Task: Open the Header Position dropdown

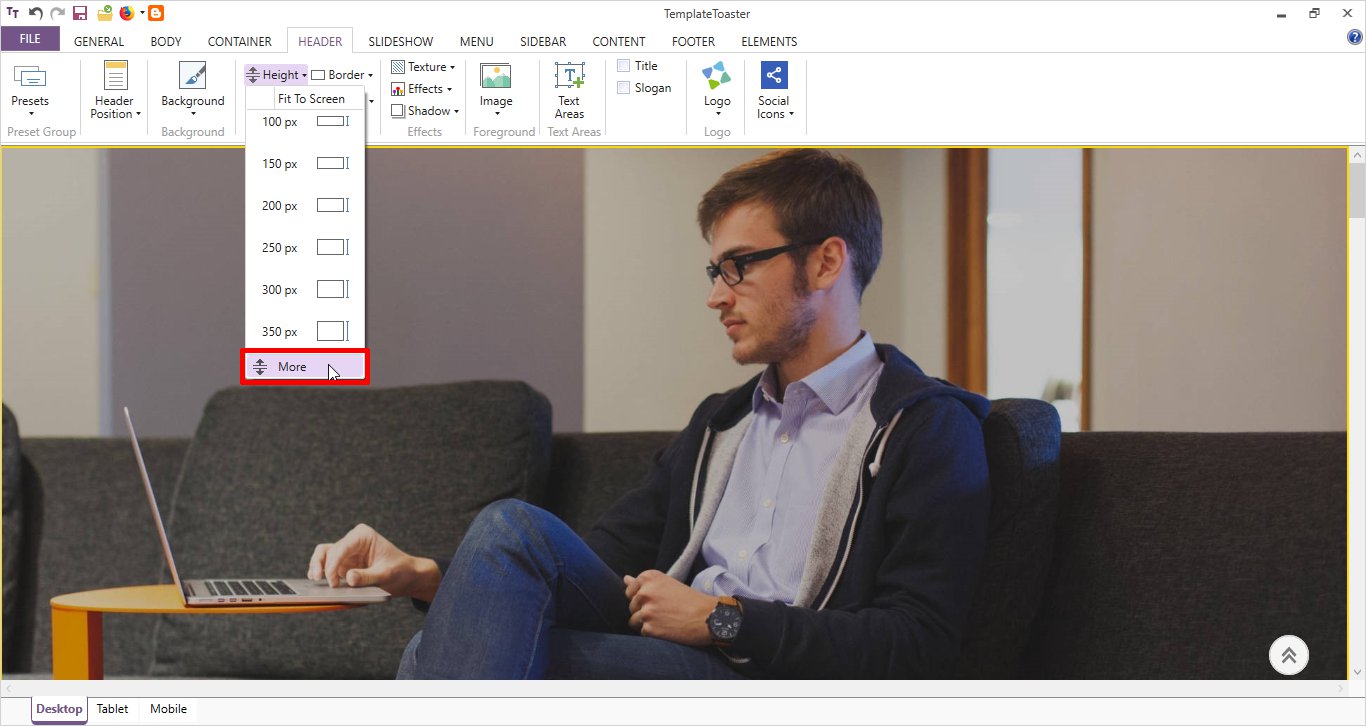Action: [x=116, y=107]
